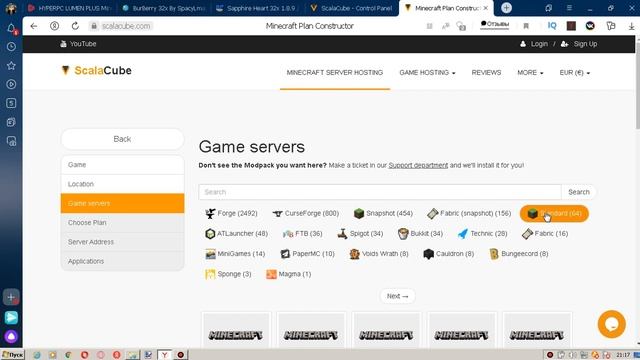Select the Applications step
This screenshot has height=360, width=640.
point(122,261)
